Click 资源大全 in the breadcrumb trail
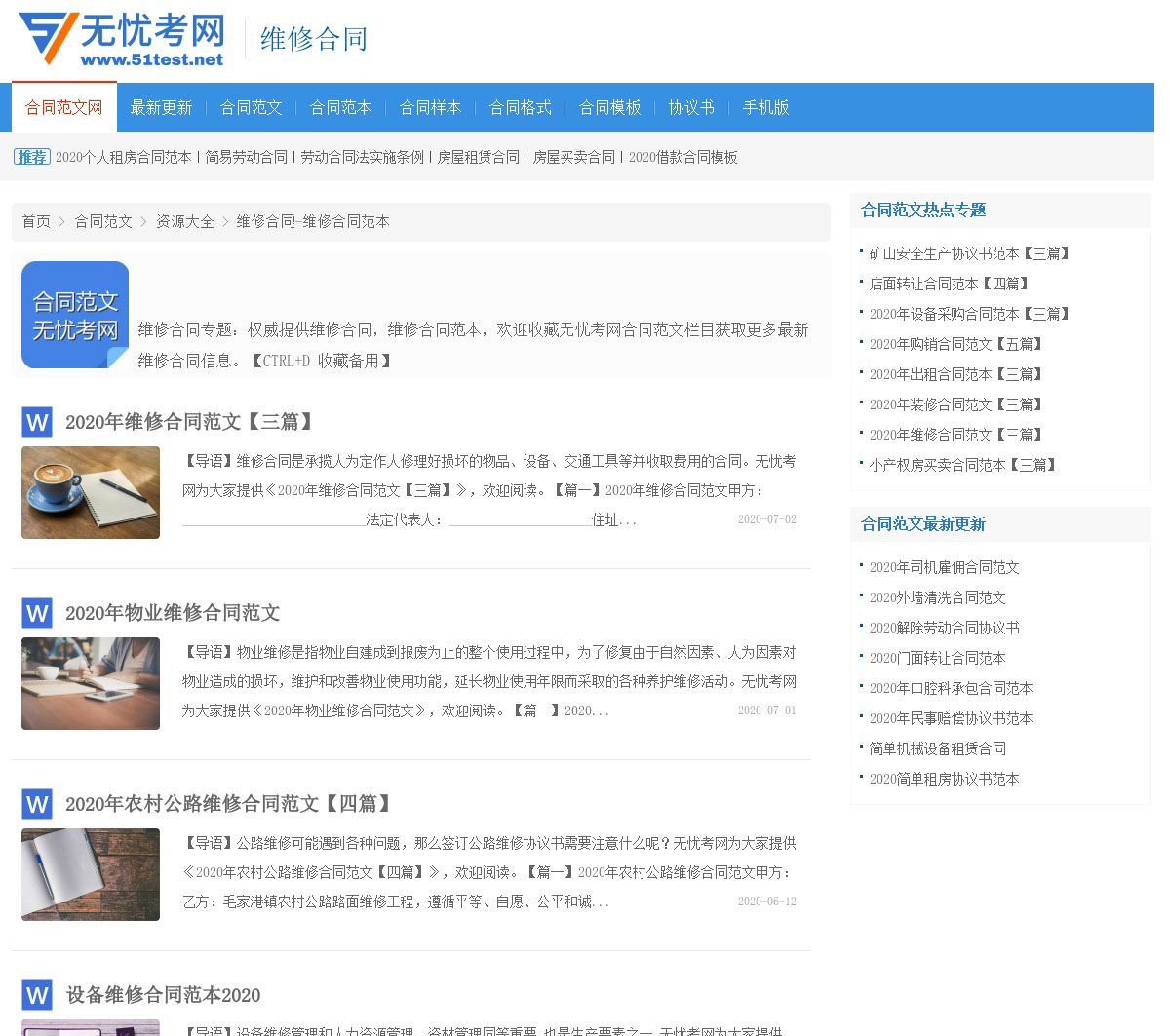Image resolution: width=1170 pixels, height=1036 pixels. (185, 221)
